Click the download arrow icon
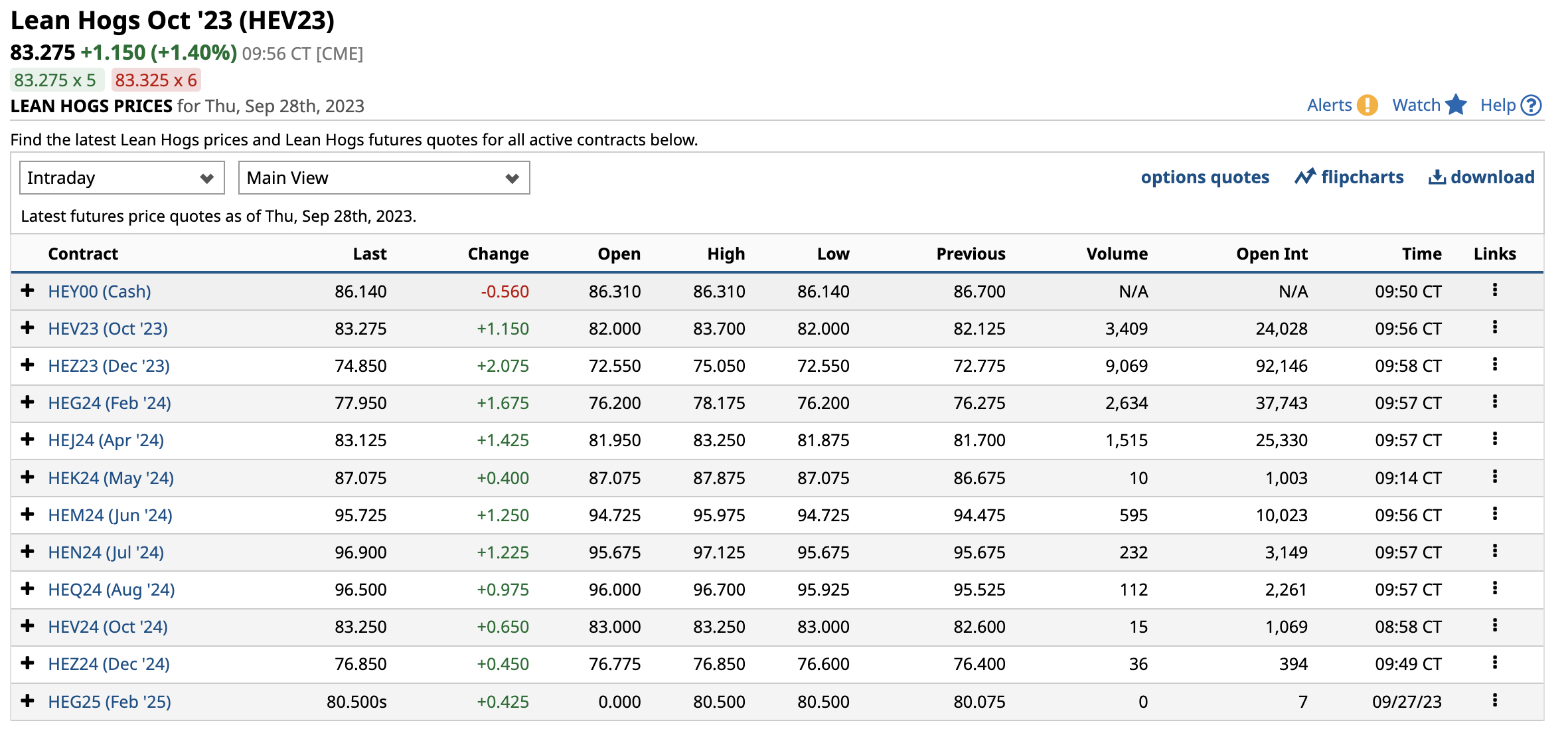 click(1437, 177)
